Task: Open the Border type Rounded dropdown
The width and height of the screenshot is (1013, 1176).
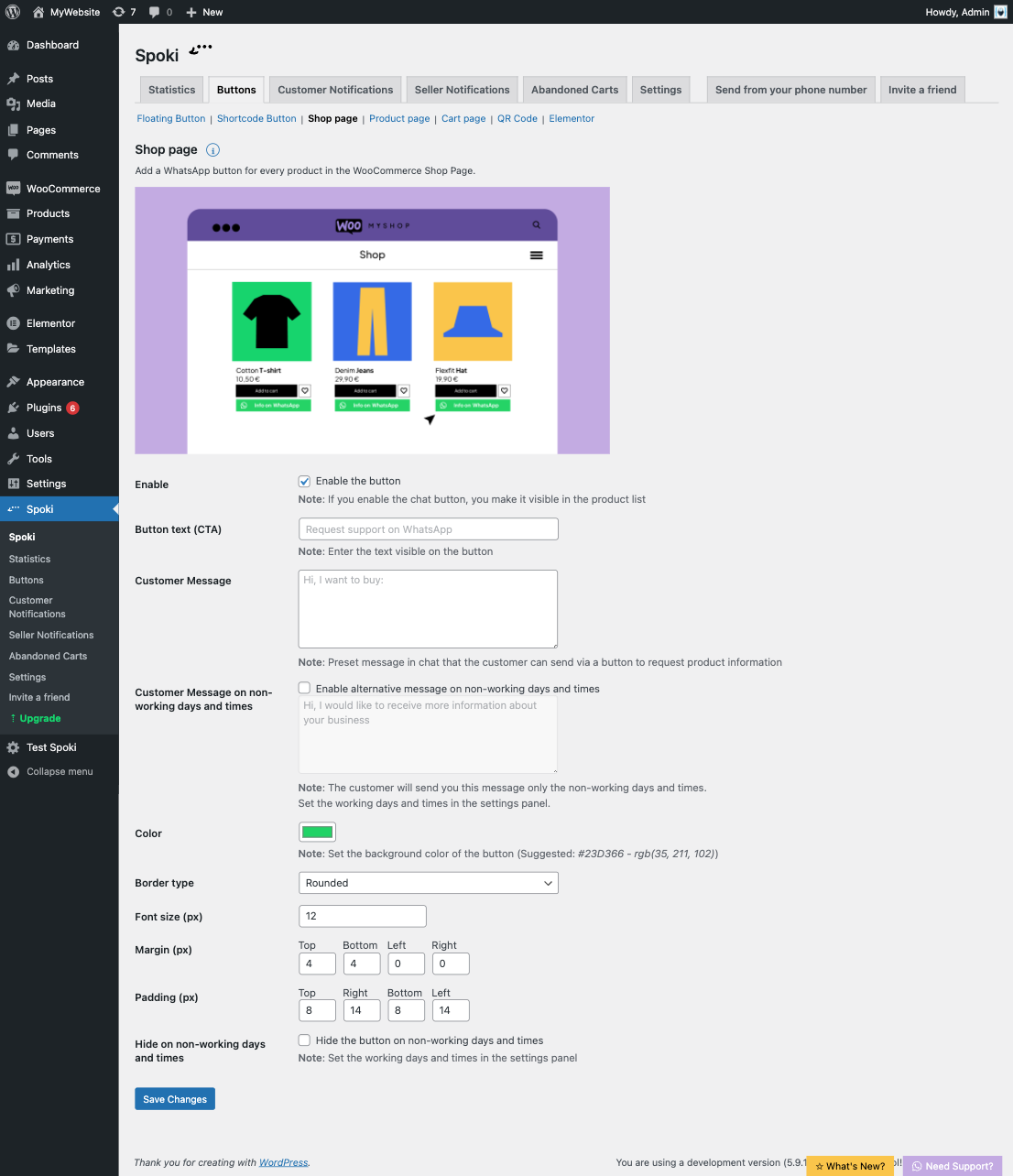Action: [428, 883]
